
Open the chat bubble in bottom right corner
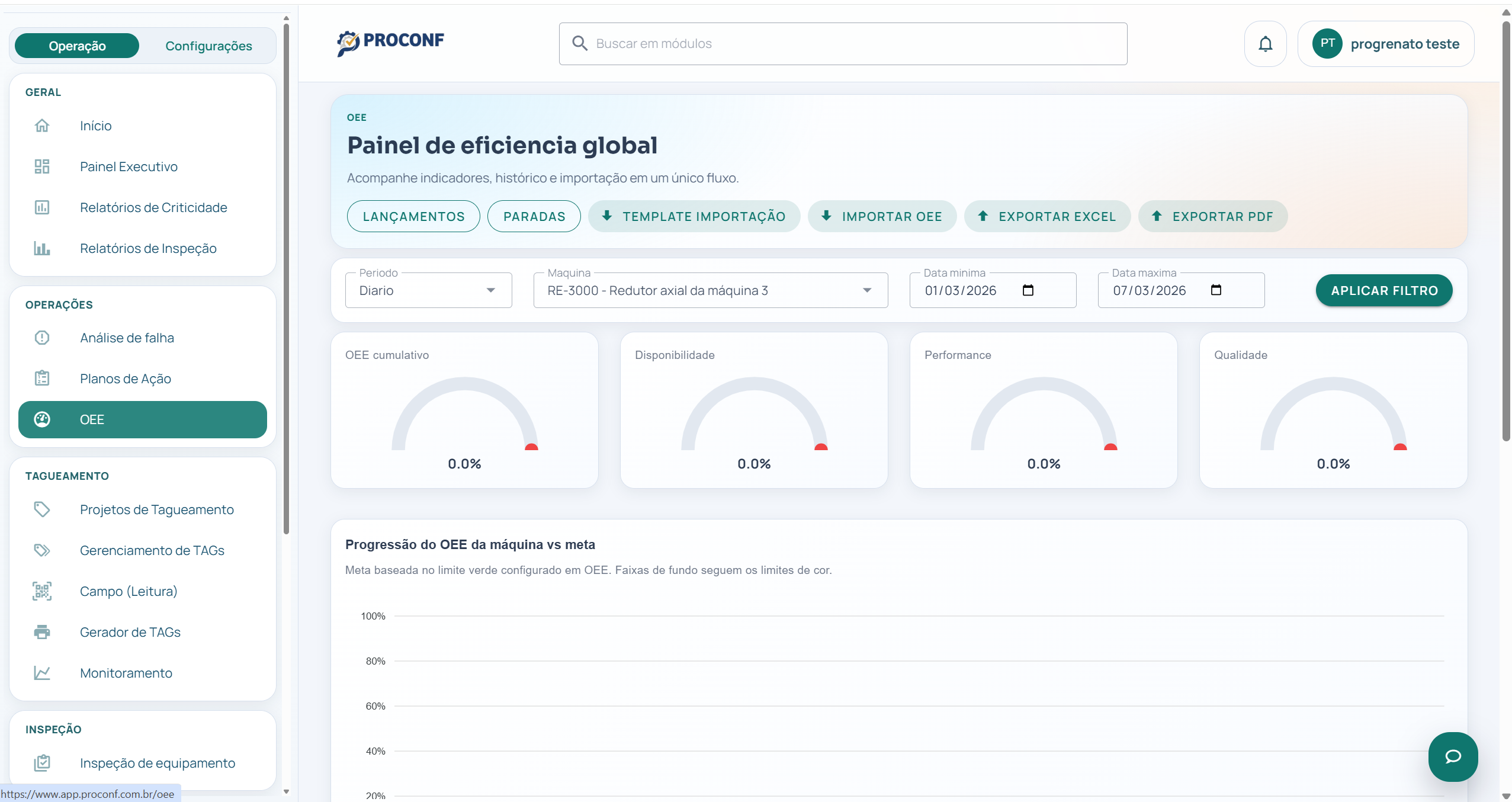tap(1453, 756)
